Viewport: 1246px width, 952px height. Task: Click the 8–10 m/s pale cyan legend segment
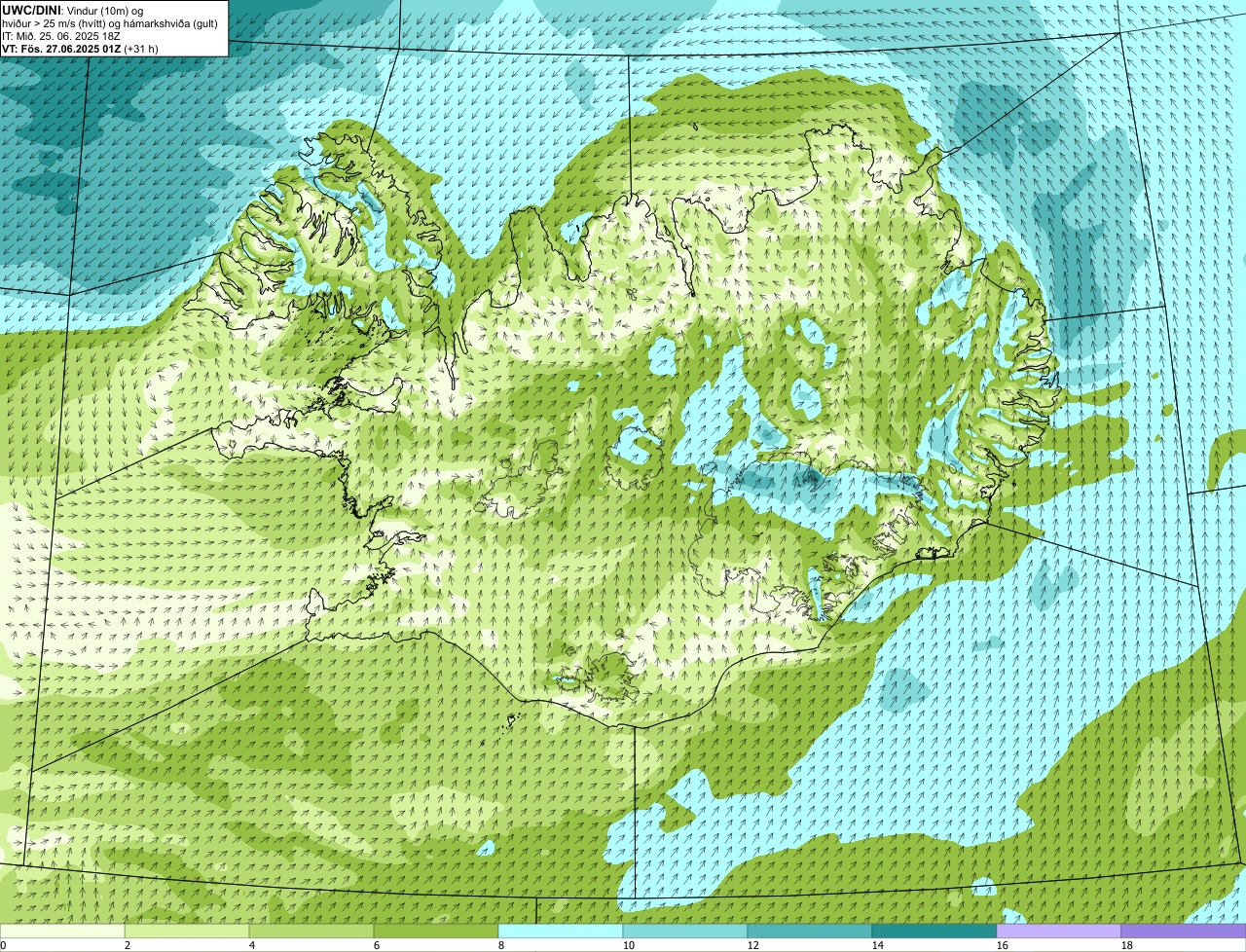[x=561, y=931]
